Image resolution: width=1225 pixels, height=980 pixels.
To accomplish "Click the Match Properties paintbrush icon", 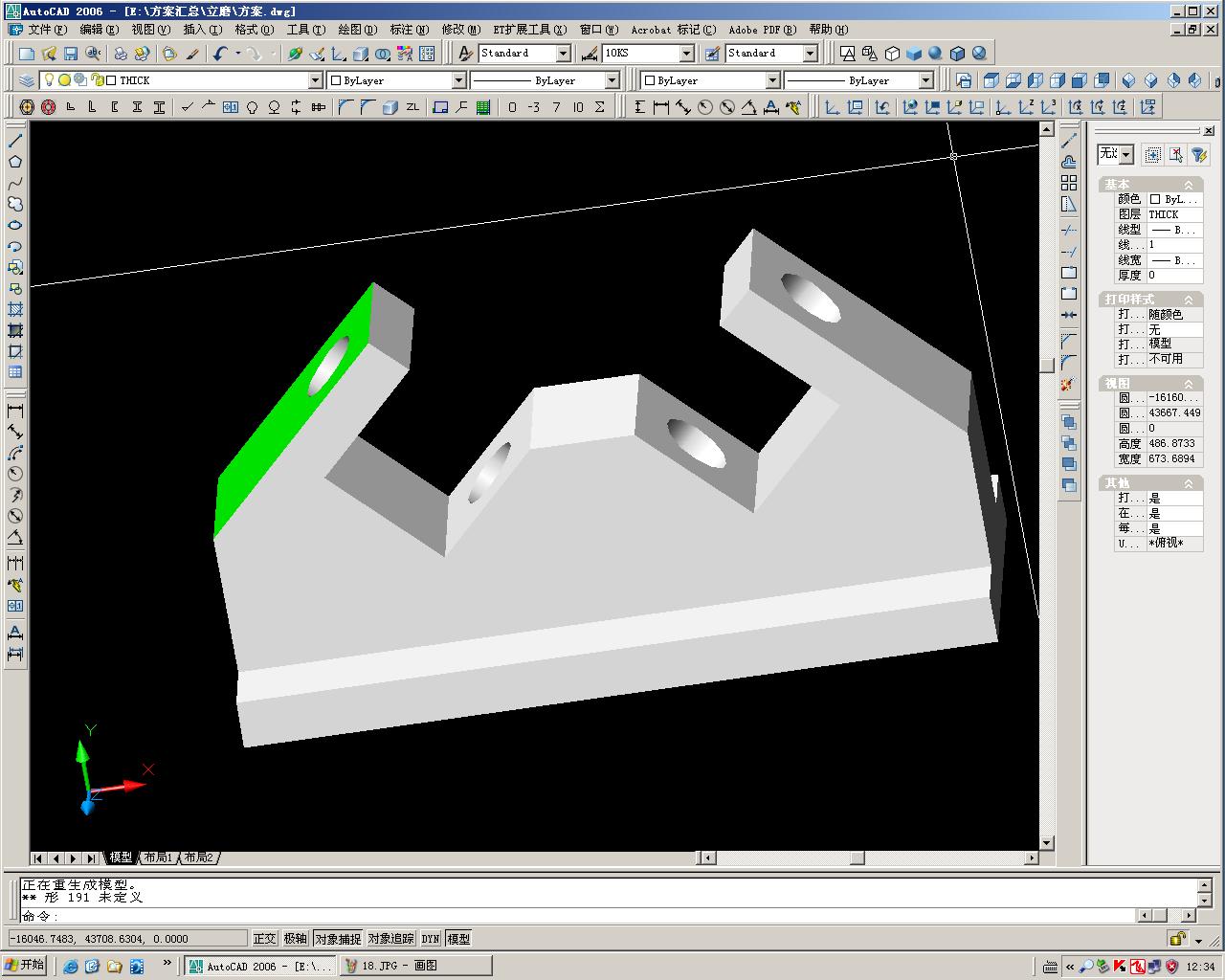I will click(x=192, y=54).
